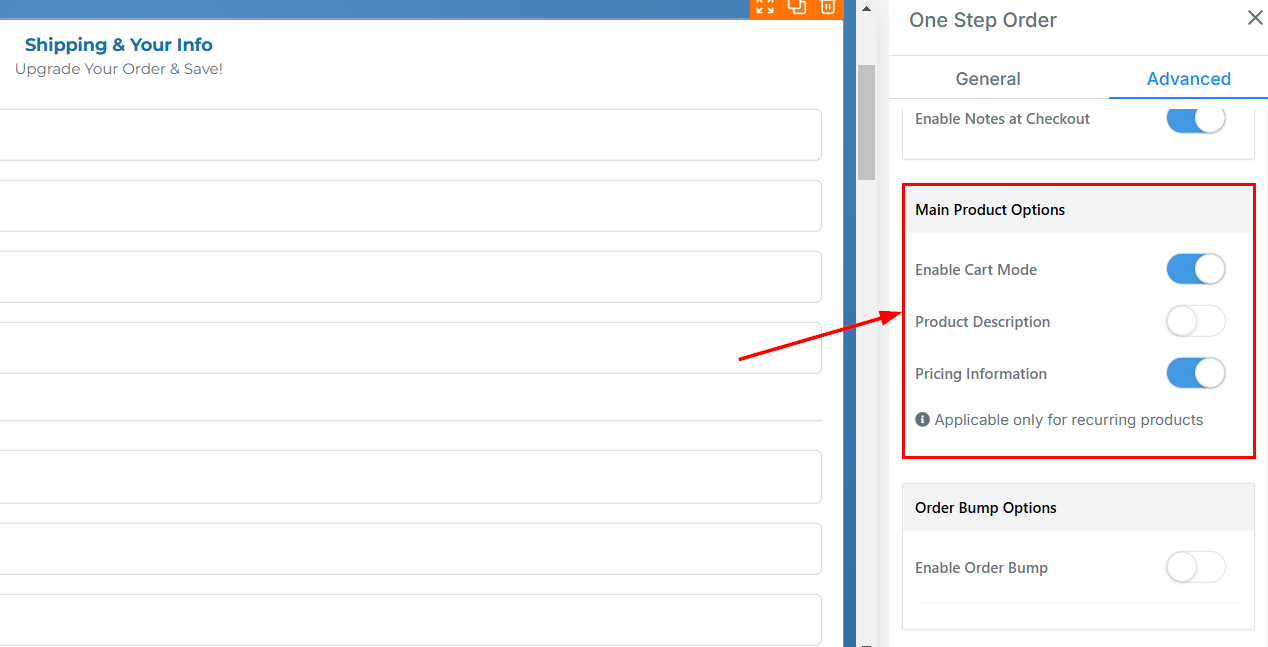1268x647 pixels.
Task: Click the page vertical scrollbar thumb
Action: (x=866, y=120)
